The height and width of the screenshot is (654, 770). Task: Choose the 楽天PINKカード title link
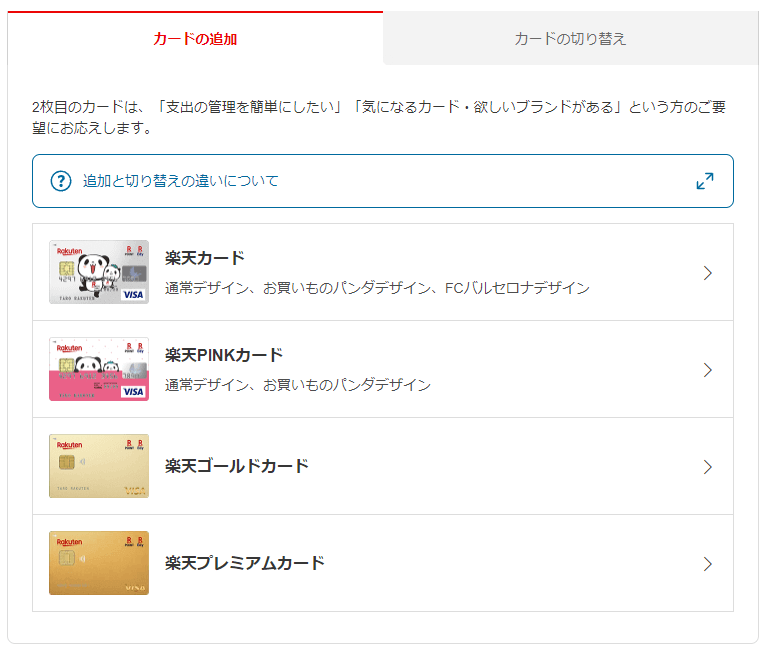click(224, 355)
